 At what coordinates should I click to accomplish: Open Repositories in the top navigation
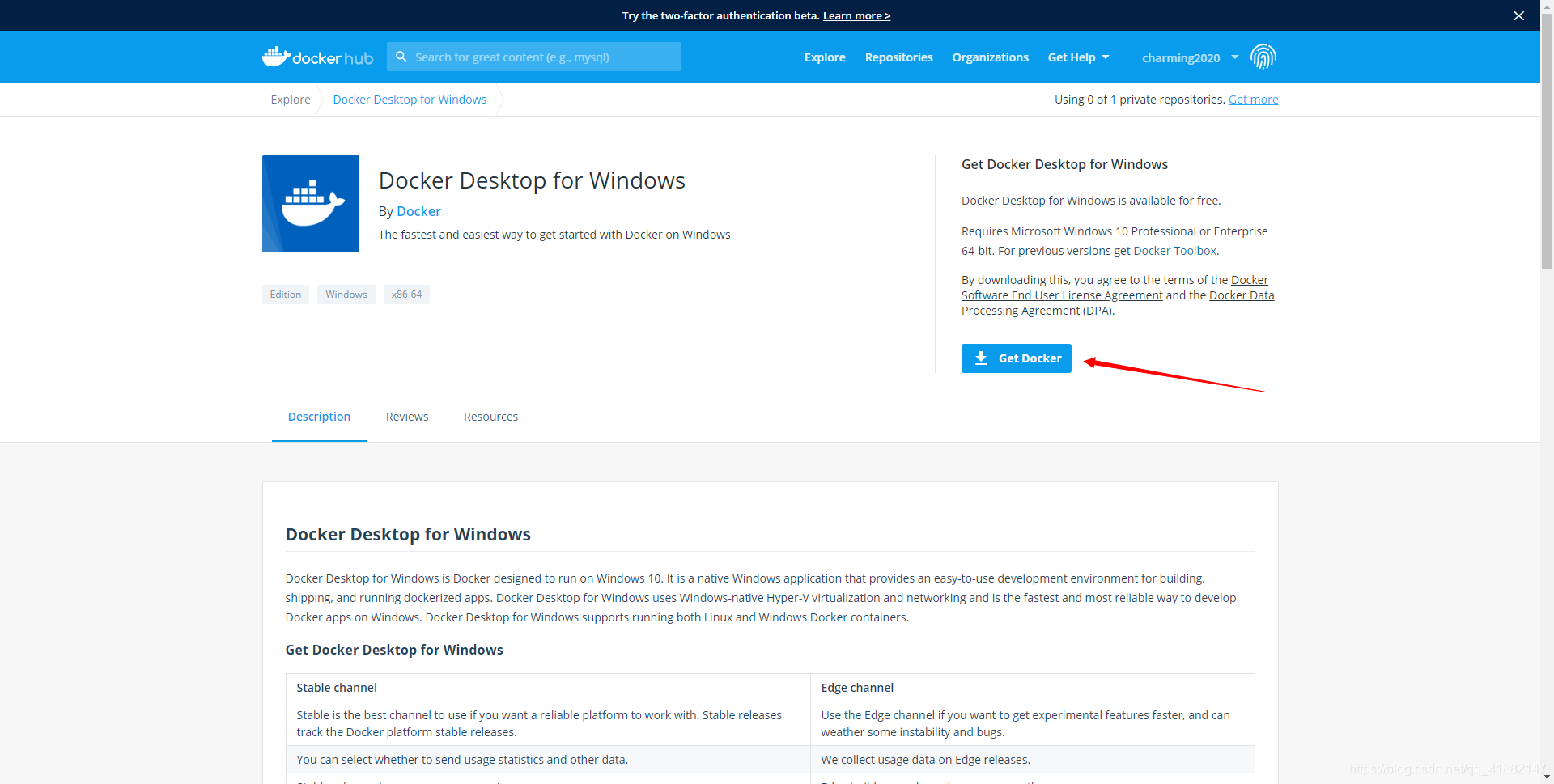coord(898,57)
